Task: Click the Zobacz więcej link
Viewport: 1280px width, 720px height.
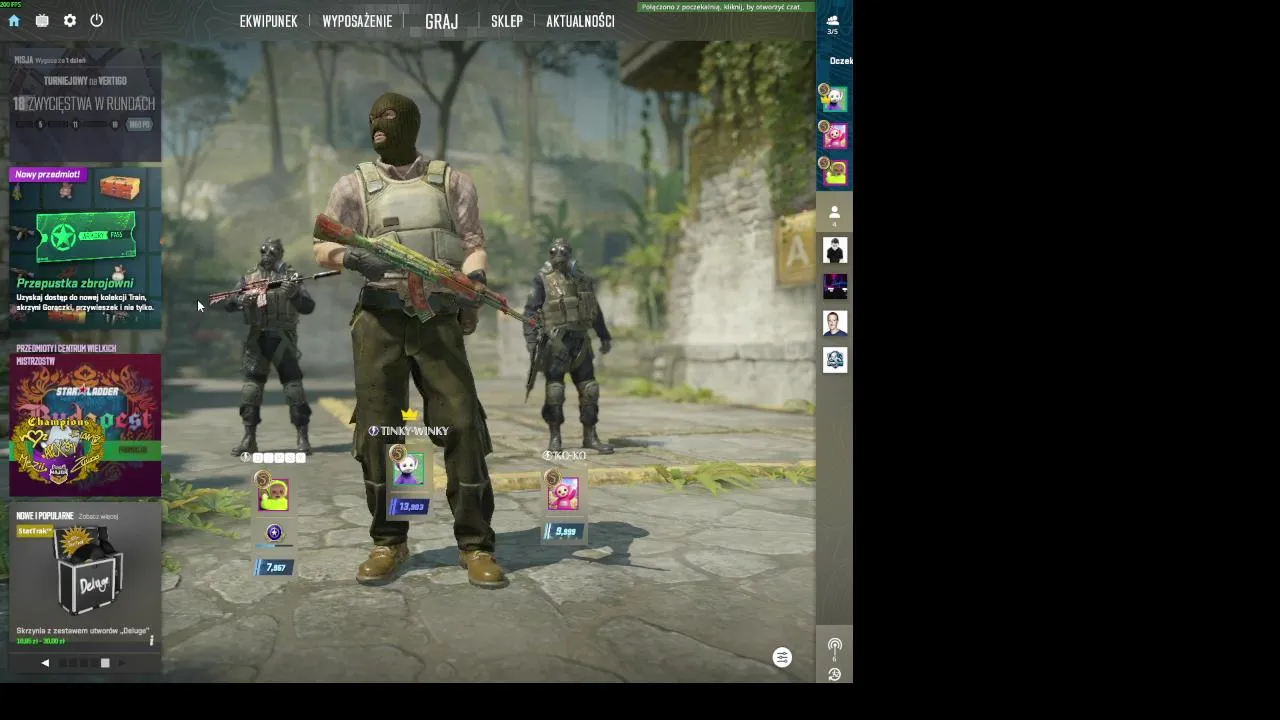Action: click(98, 516)
